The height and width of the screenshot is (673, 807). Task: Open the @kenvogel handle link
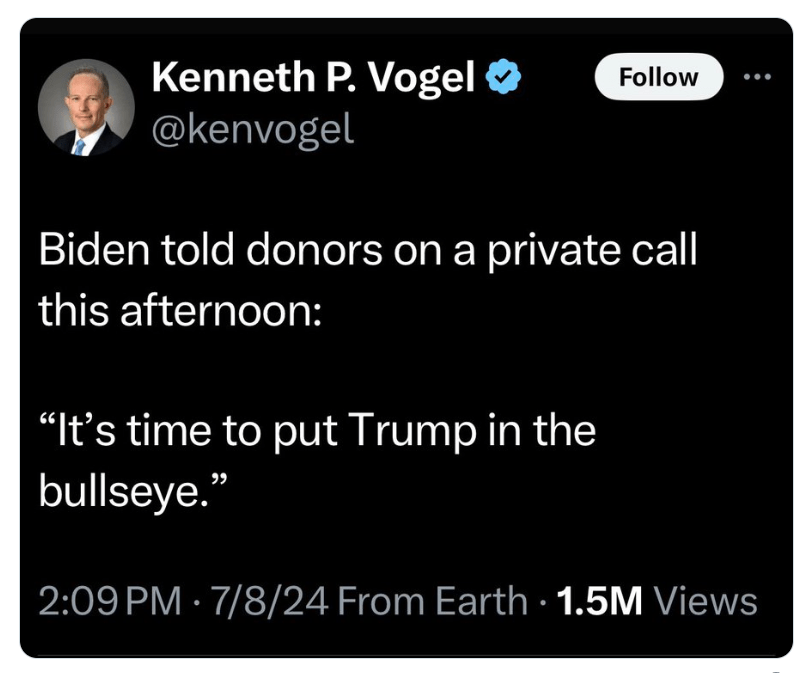[252, 129]
